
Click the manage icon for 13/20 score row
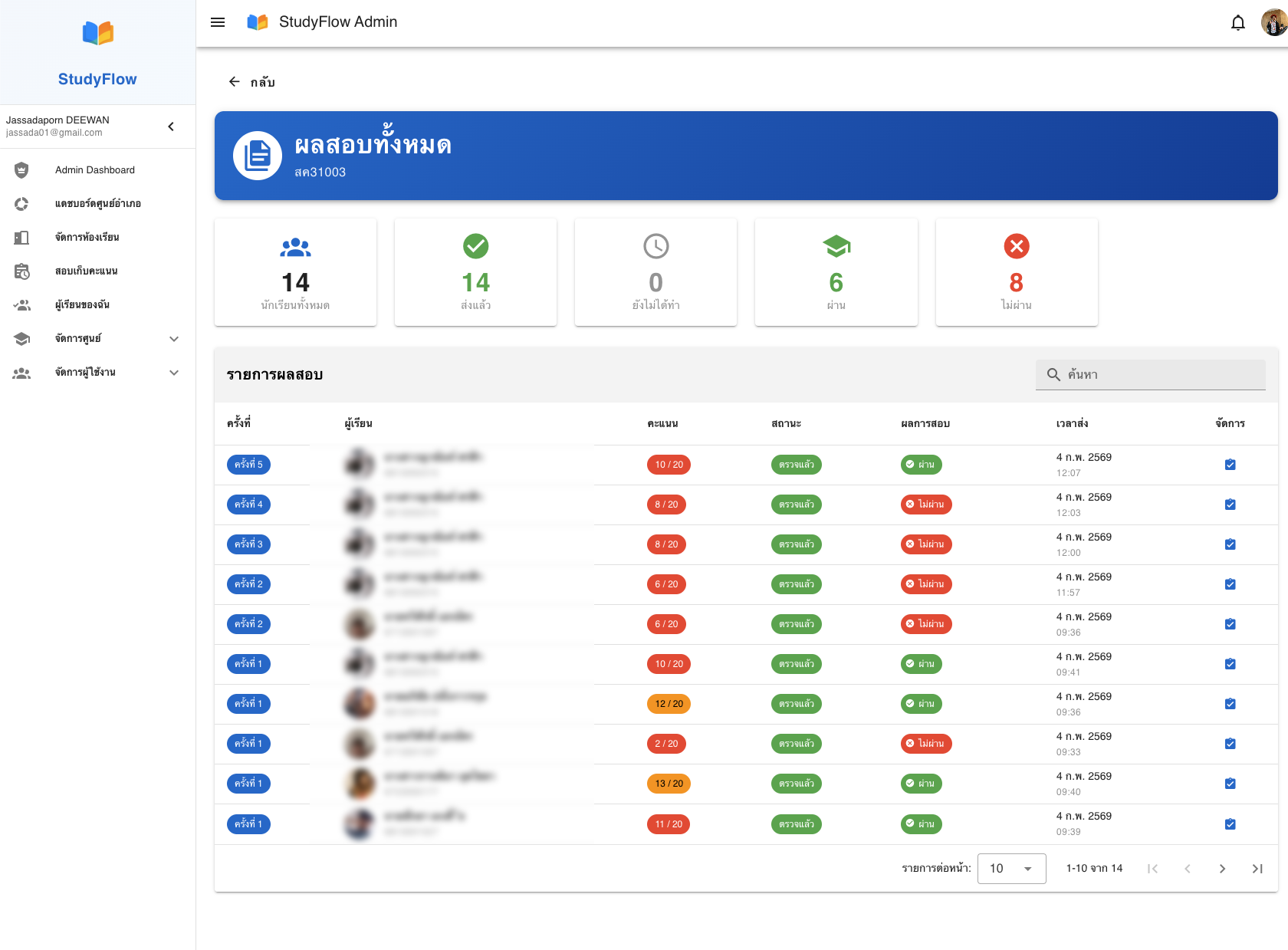[1230, 784]
